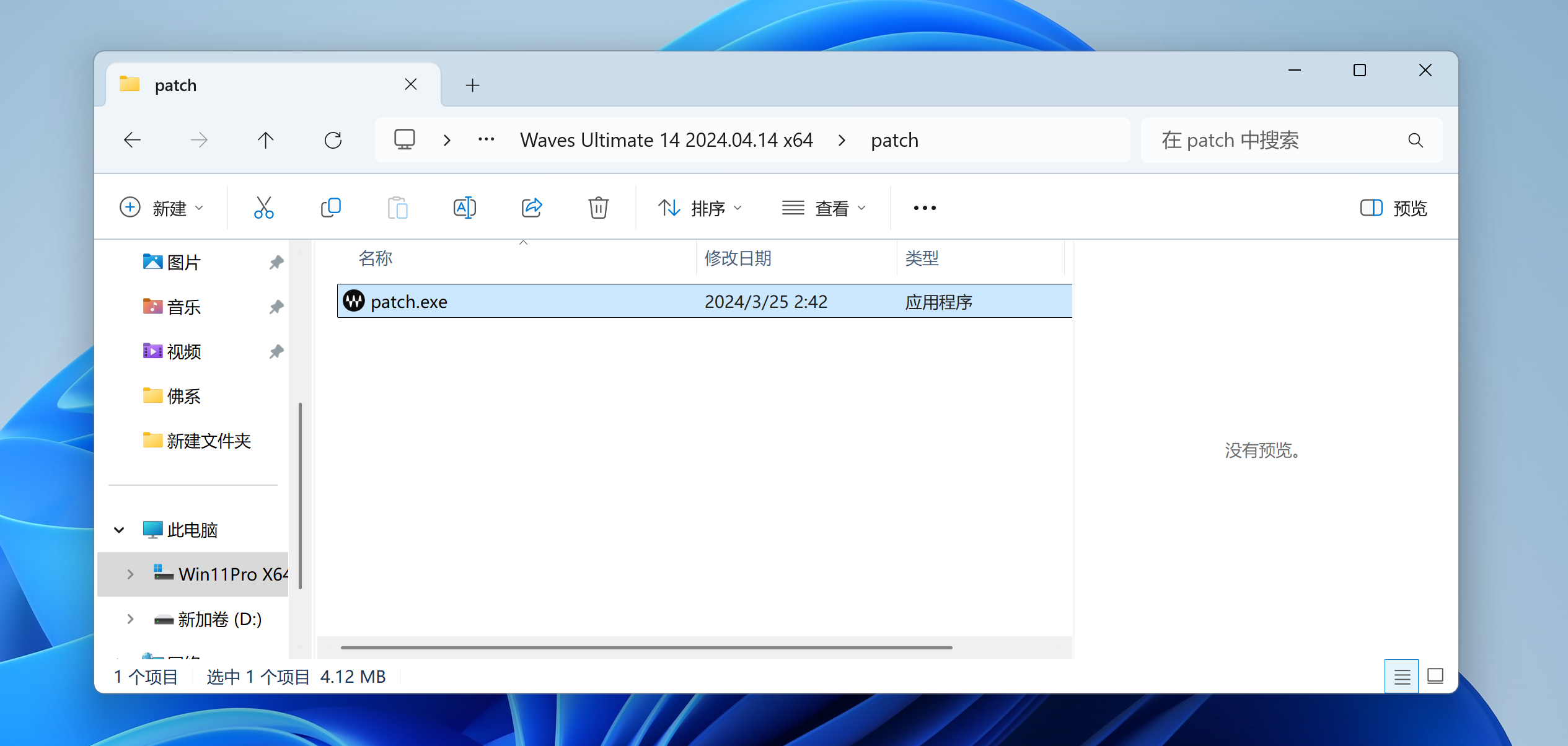Open Waves Ultimate 14 breadcrumb folder
The width and height of the screenshot is (1568, 746).
(x=666, y=141)
